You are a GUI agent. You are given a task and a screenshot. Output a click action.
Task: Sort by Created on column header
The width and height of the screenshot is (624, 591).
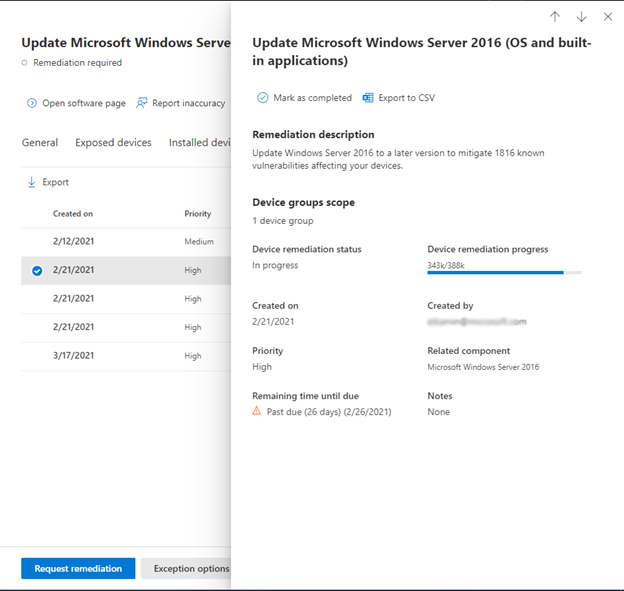pos(73,214)
